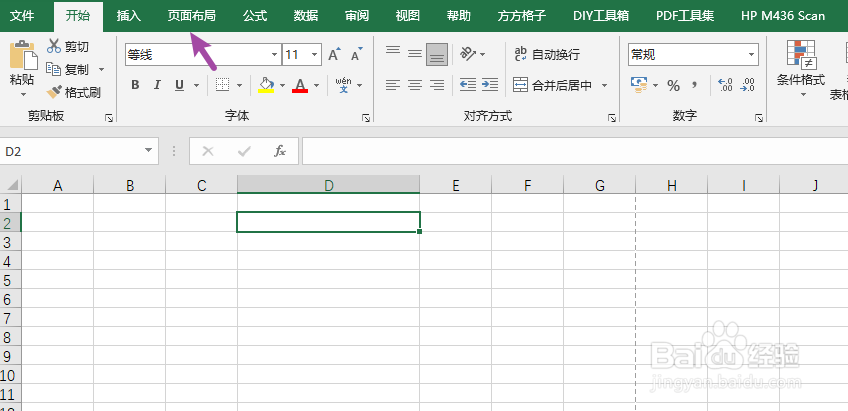Image resolution: width=848 pixels, height=411 pixels.
Task: Decrease font size with smaller A
Action: 356,55
